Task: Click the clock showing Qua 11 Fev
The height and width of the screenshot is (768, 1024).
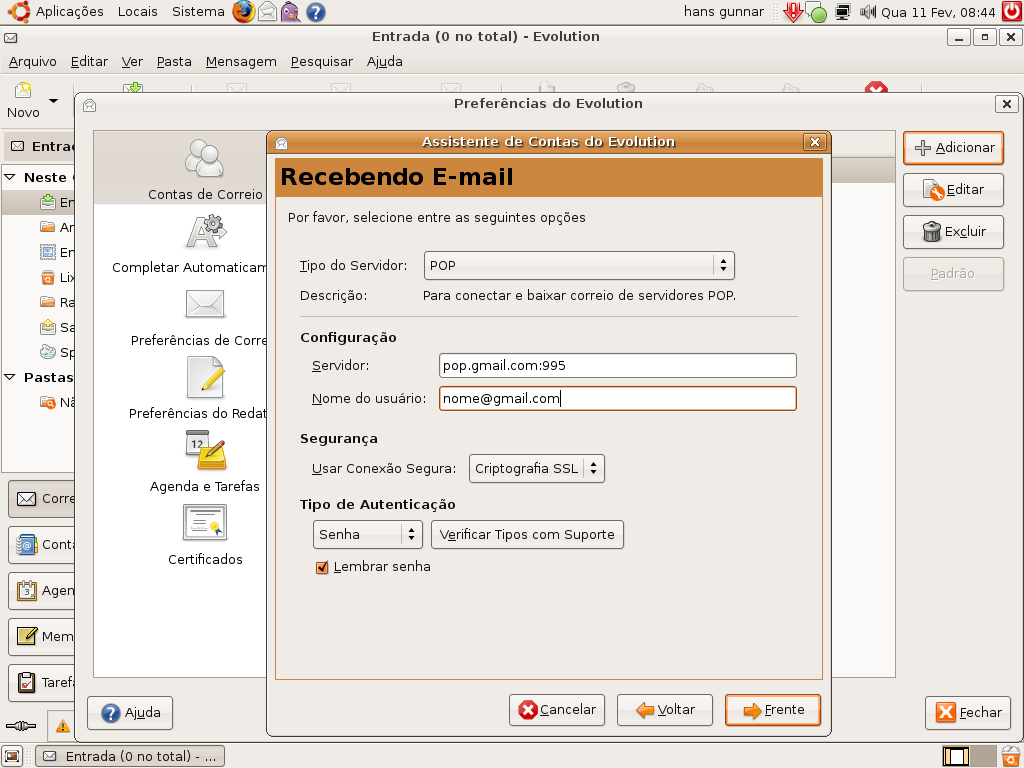Action: pyautogui.click(x=938, y=12)
